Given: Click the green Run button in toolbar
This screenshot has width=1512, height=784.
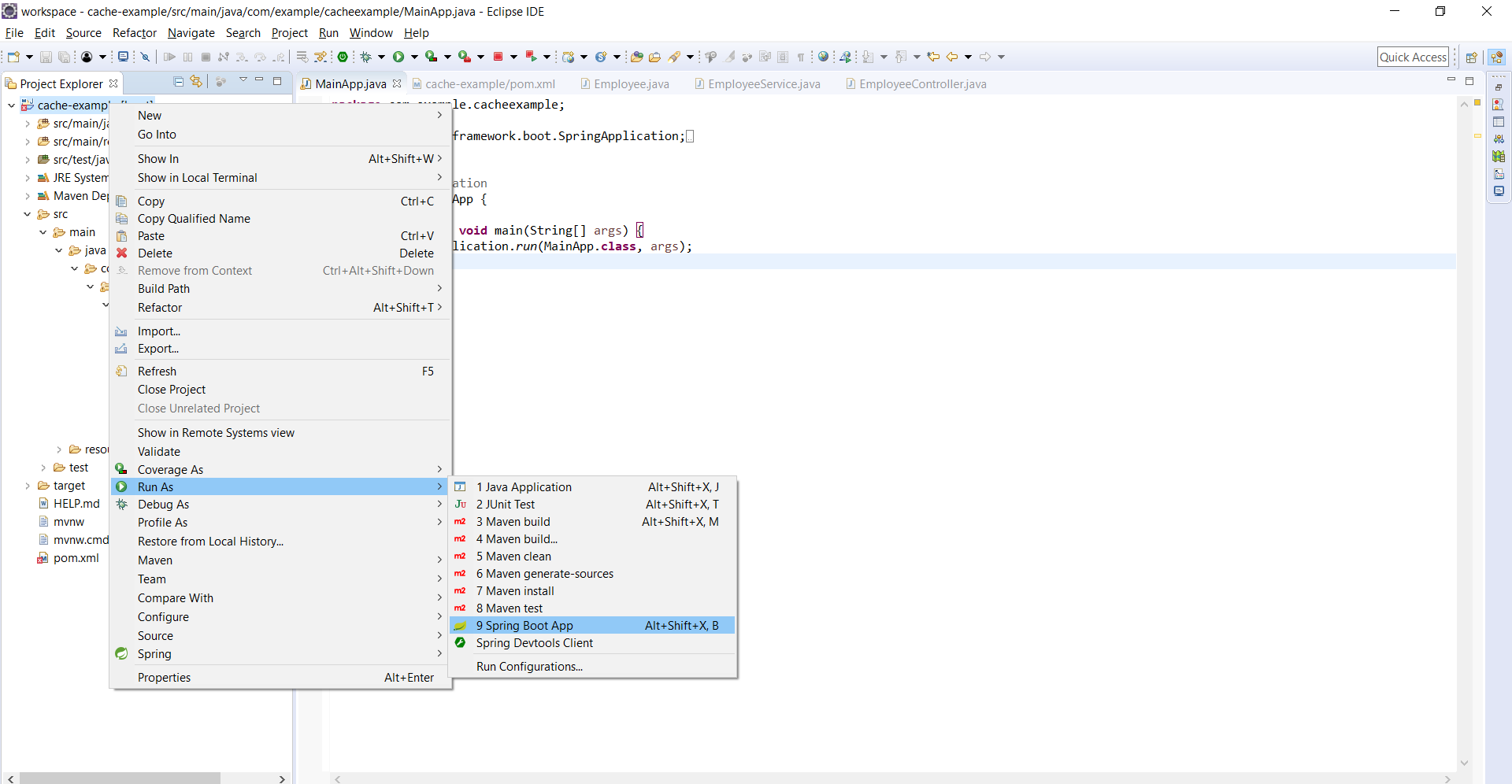Looking at the screenshot, I should click(x=398, y=57).
